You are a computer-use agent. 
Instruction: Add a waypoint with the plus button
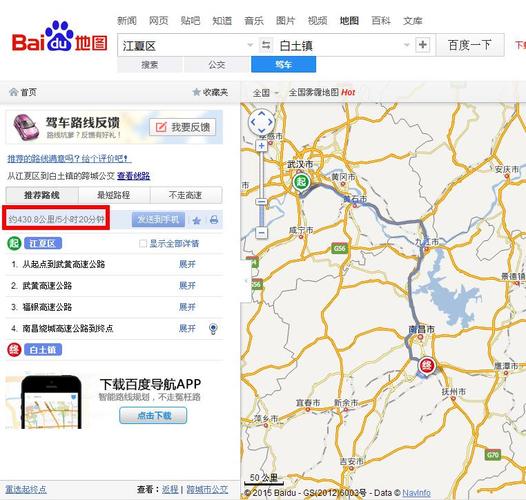pyautogui.click(x=423, y=45)
